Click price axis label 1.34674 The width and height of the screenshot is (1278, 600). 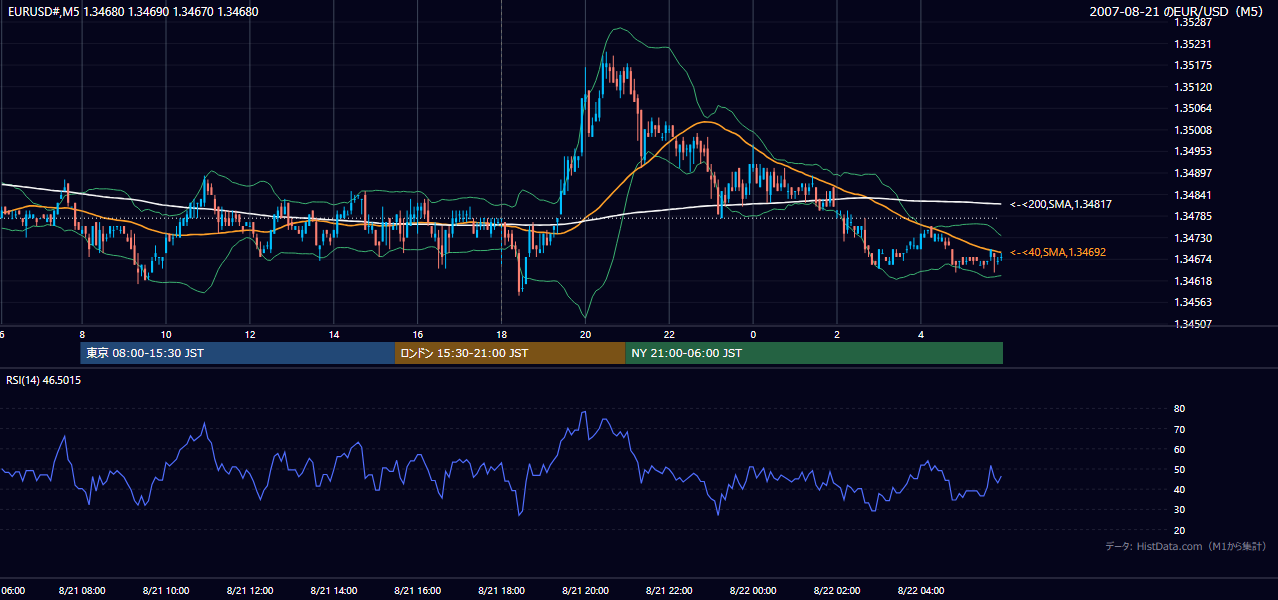pos(1194,259)
